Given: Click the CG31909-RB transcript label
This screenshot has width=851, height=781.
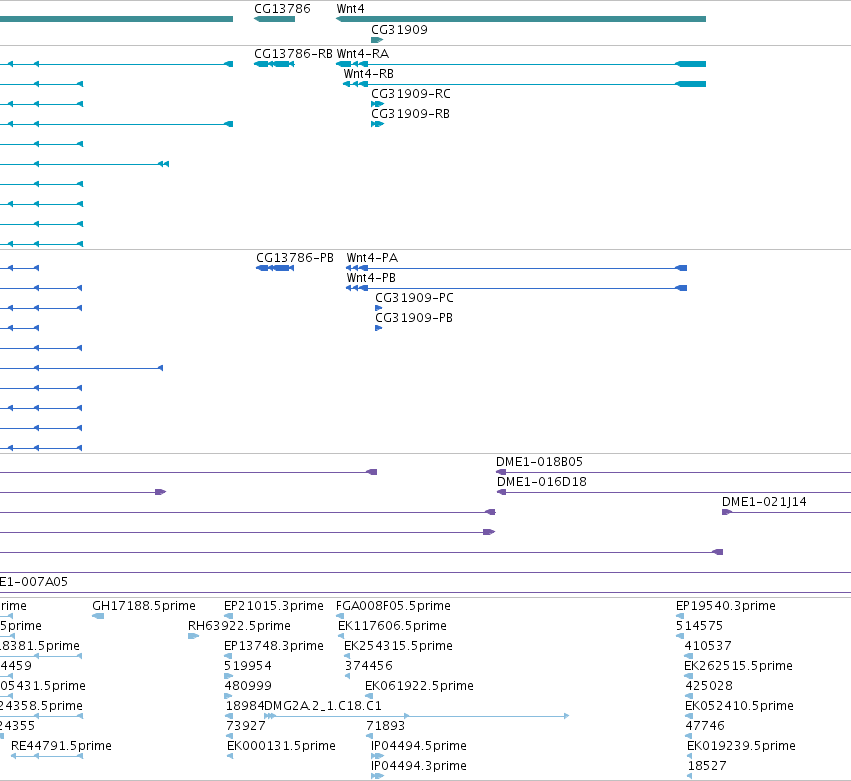Looking at the screenshot, I should [x=410, y=114].
